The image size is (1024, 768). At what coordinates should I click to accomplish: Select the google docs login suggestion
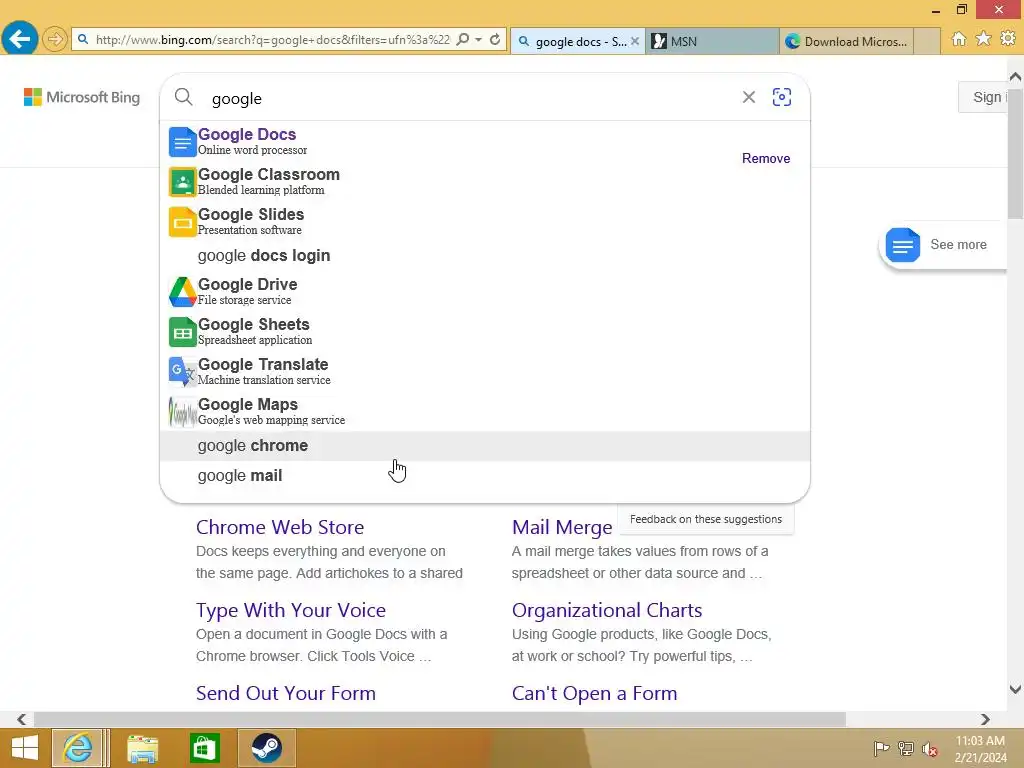point(485,255)
